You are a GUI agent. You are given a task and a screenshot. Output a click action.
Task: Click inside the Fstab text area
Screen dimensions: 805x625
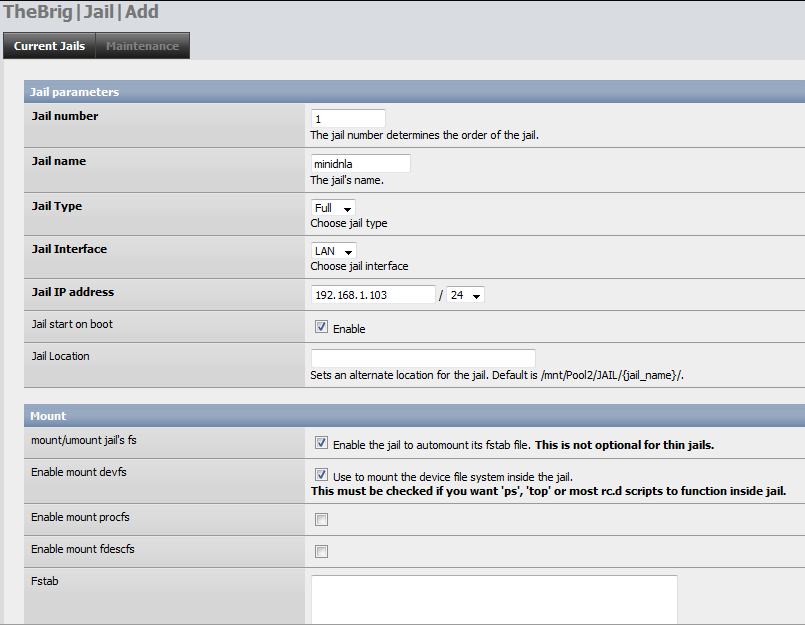[494, 599]
